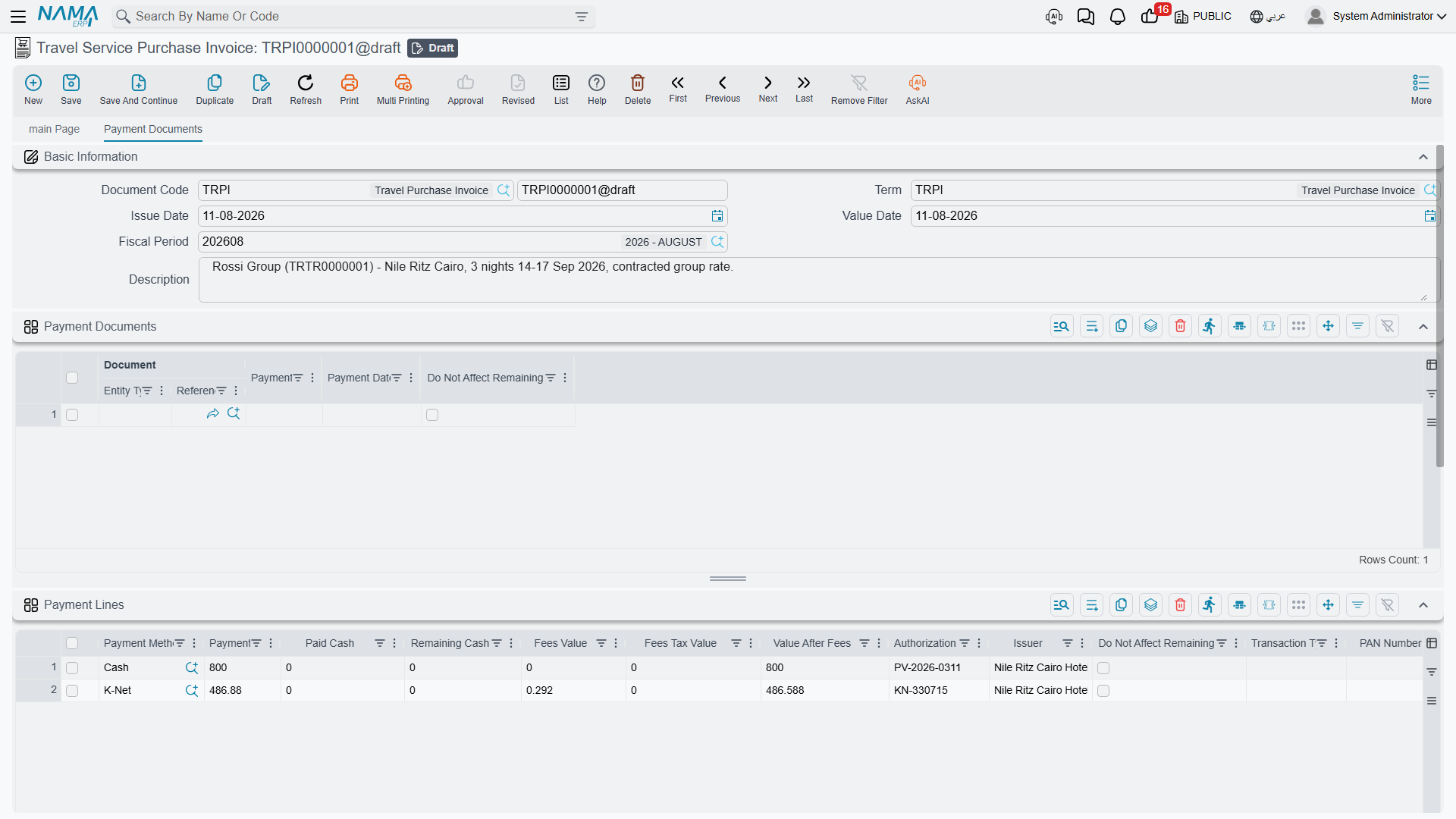Click search icon in Payment Documents toolbar
This screenshot has width=1456, height=819.
point(1062,326)
